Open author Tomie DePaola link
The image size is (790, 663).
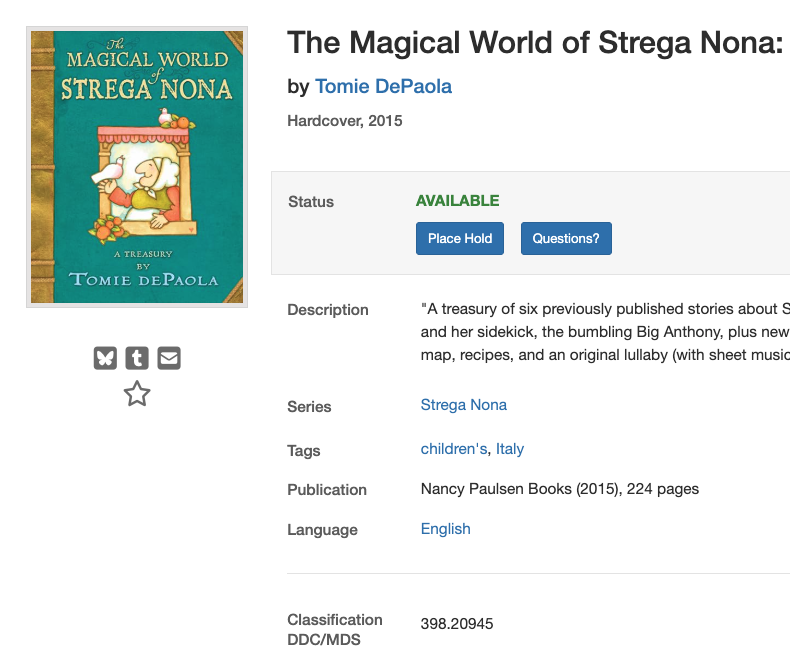(383, 87)
